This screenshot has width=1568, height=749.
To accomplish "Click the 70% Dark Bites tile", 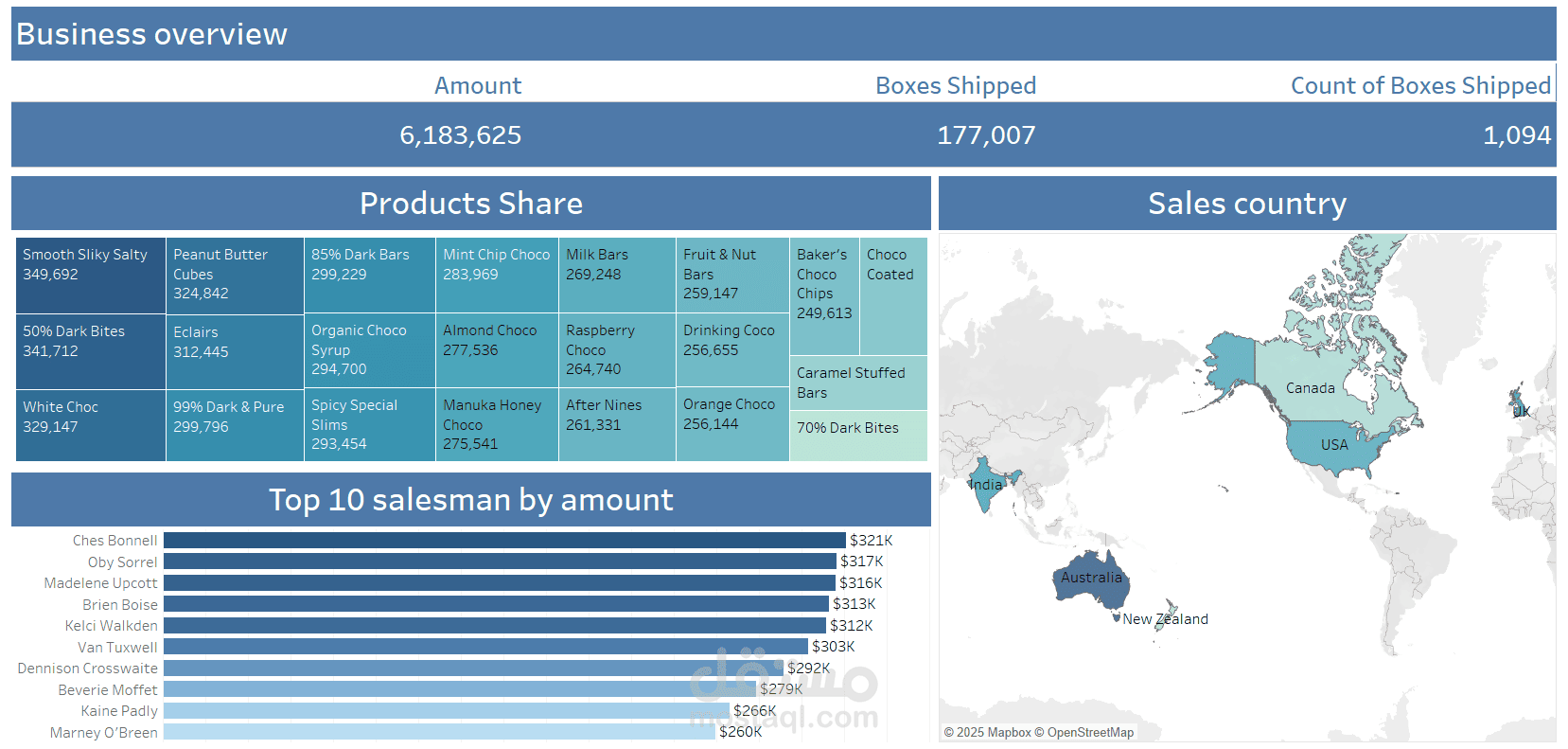I will pos(858,436).
